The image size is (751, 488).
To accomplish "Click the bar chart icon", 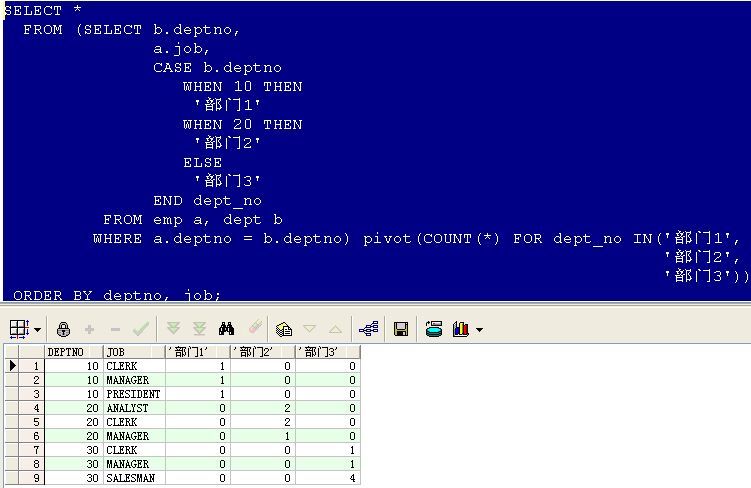I will [461, 329].
